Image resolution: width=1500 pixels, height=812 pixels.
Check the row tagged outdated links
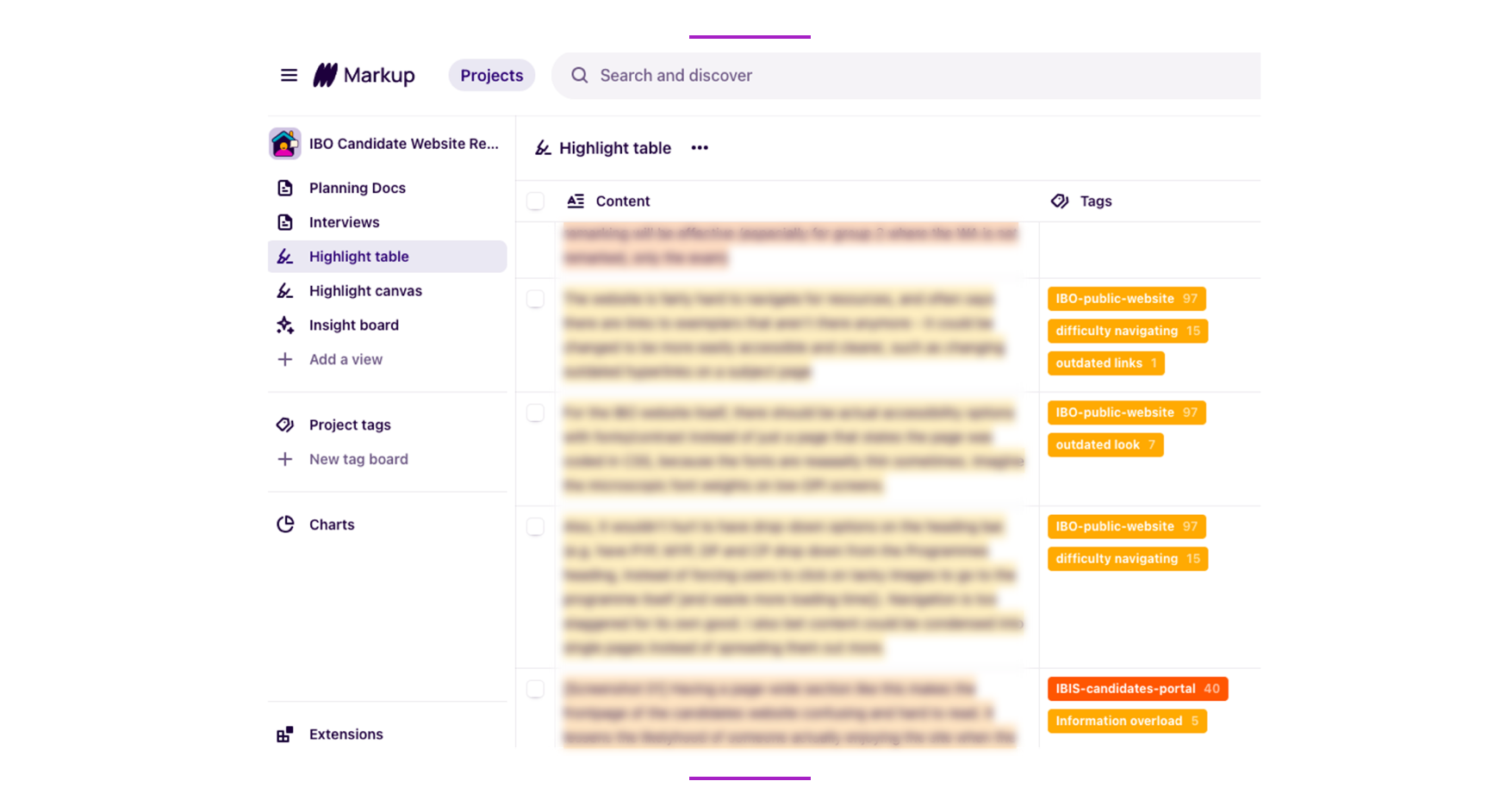535,300
